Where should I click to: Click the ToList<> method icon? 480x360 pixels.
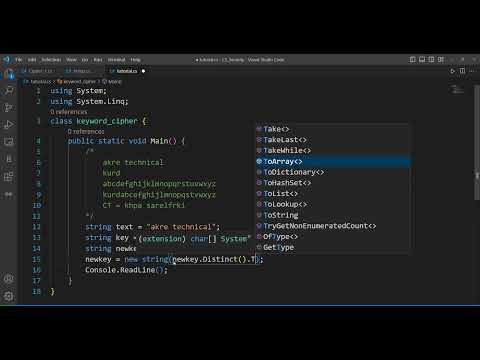[259, 193]
